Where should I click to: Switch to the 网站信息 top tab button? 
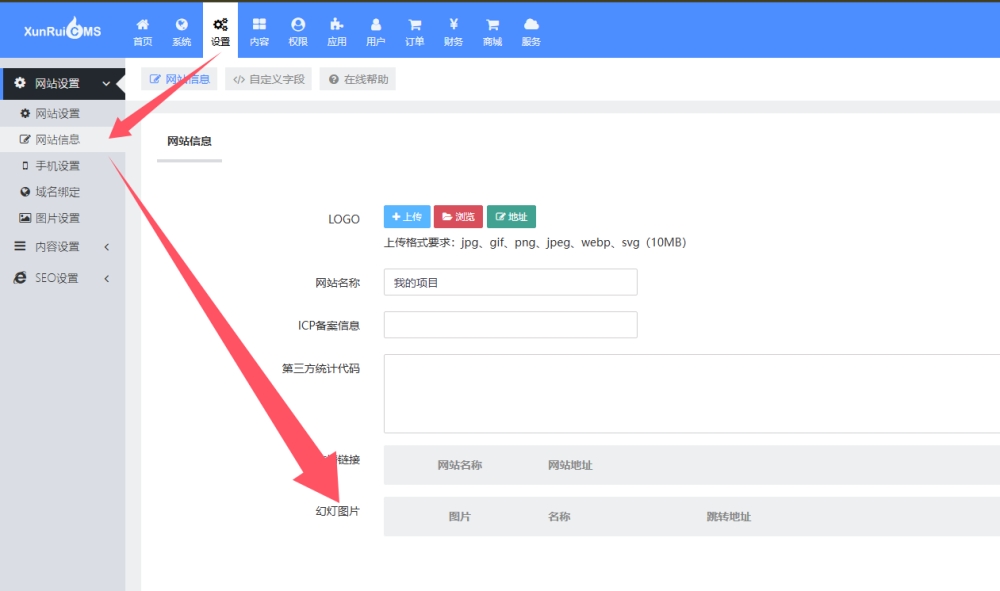pos(179,79)
